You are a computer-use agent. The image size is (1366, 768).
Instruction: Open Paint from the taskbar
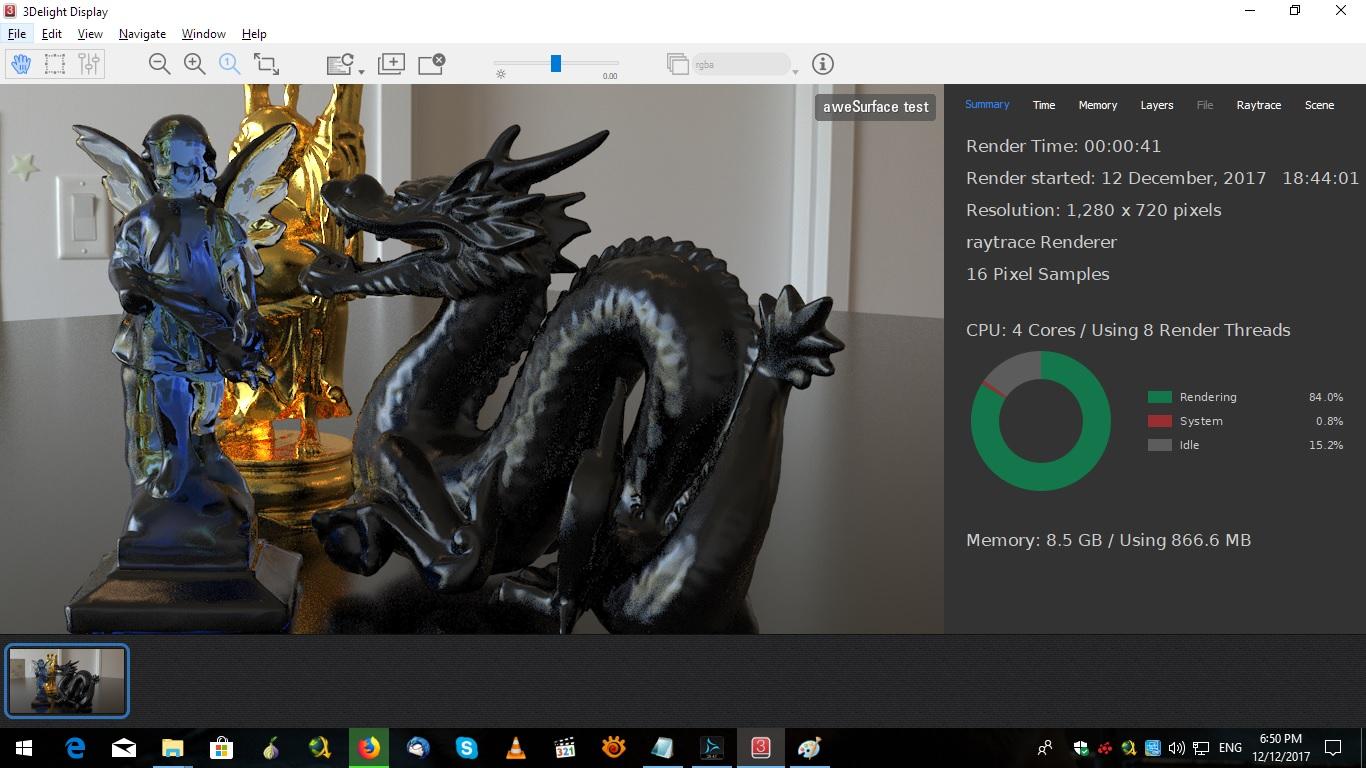[x=810, y=747]
